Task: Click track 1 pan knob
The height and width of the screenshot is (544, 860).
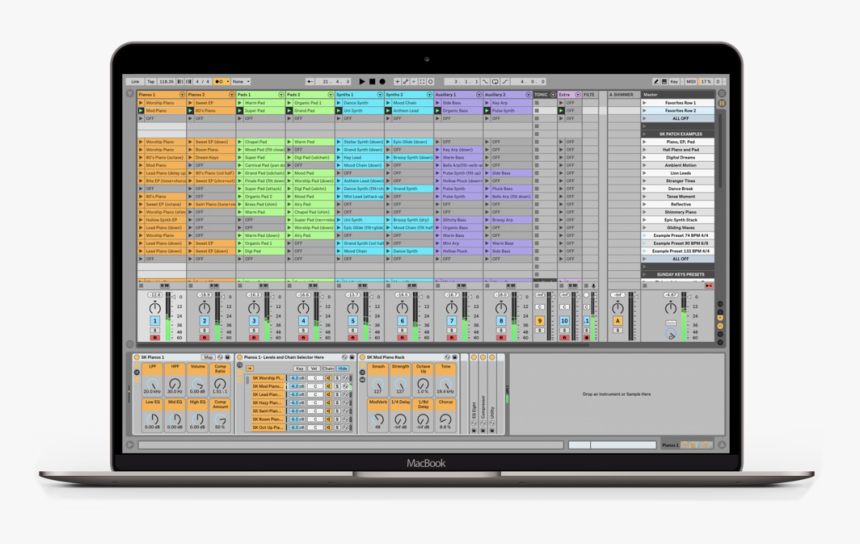Action: click(155, 308)
